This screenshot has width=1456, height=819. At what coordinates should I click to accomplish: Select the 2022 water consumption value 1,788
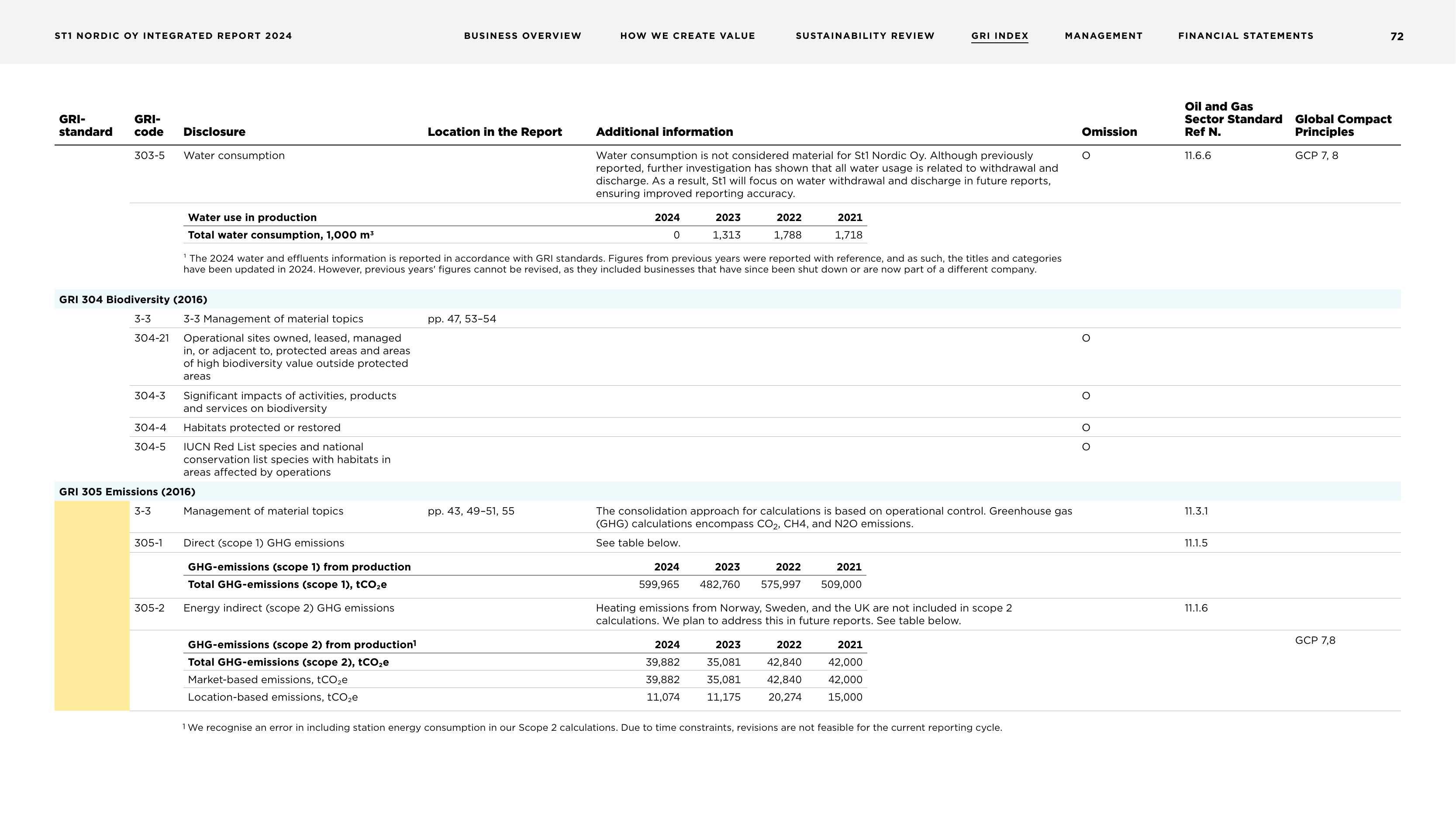(x=787, y=235)
